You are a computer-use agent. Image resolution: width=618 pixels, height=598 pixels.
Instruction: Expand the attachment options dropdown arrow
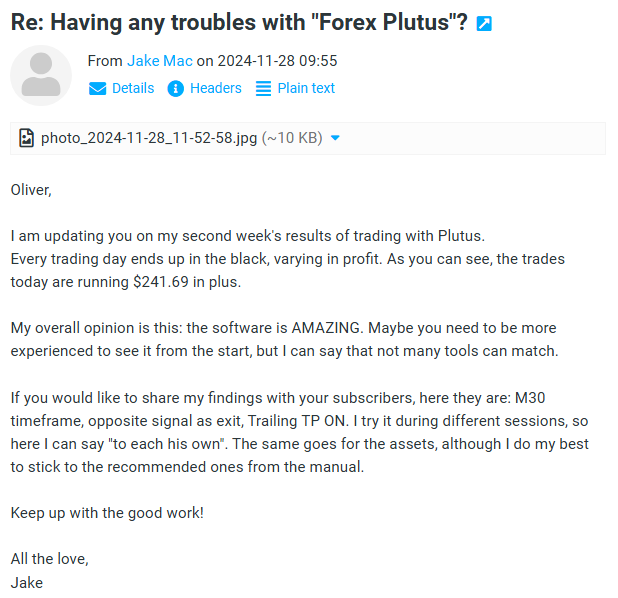click(335, 138)
